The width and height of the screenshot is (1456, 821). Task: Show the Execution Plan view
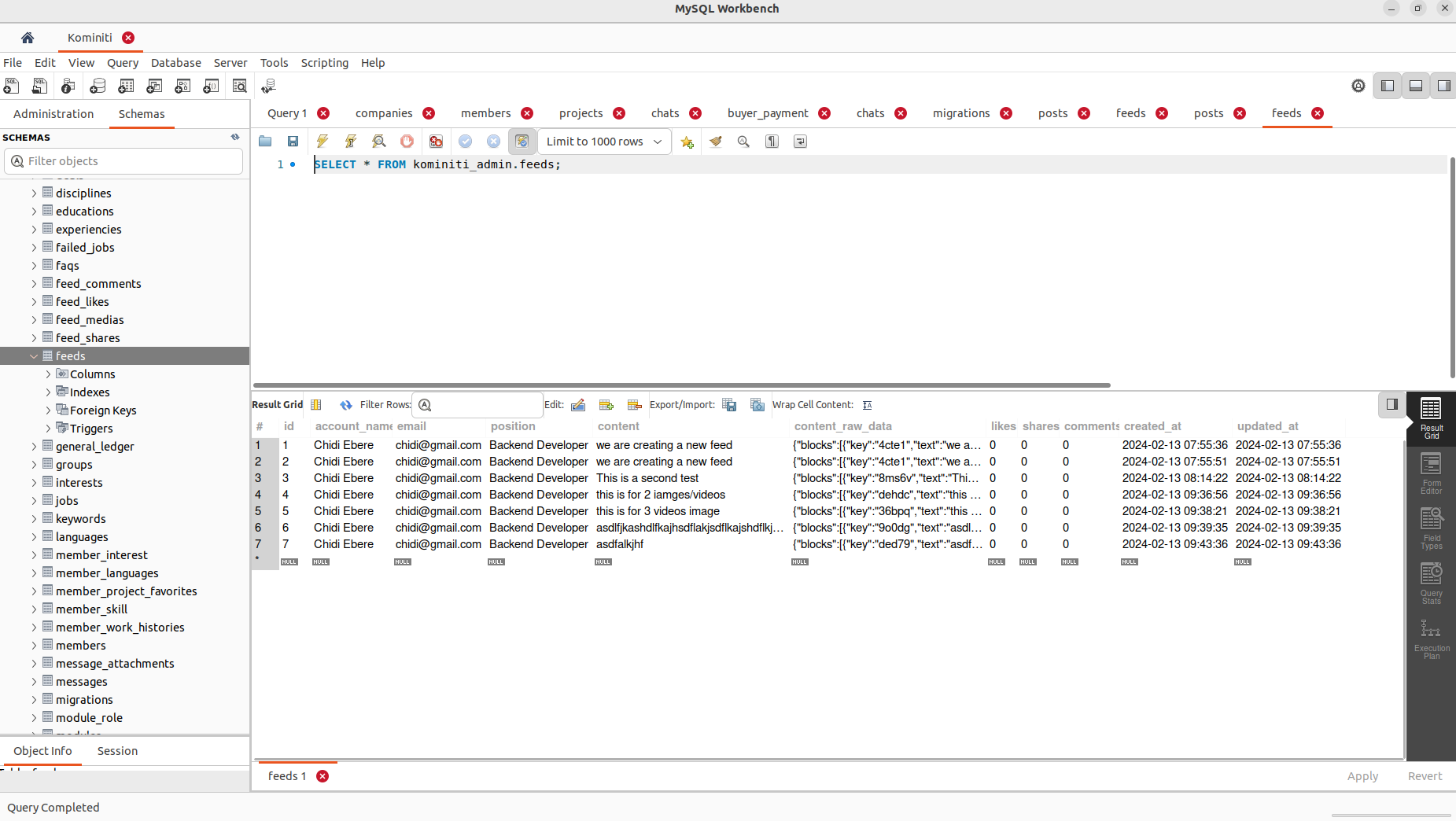tap(1431, 639)
